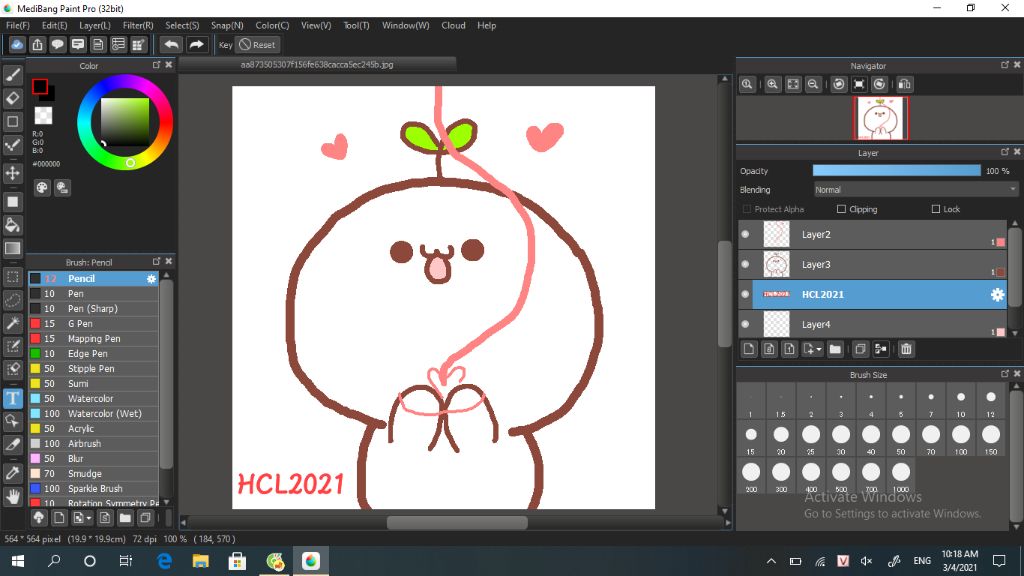Click the foreground color swatch
Image resolution: width=1024 pixels, height=576 pixels.
(40, 86)
